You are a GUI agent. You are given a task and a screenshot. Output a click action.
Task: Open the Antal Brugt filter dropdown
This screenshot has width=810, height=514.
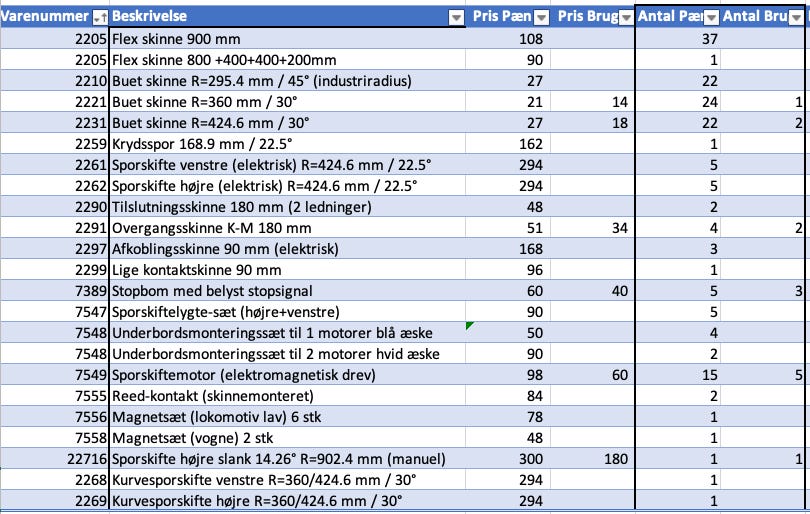coord(796,18)
